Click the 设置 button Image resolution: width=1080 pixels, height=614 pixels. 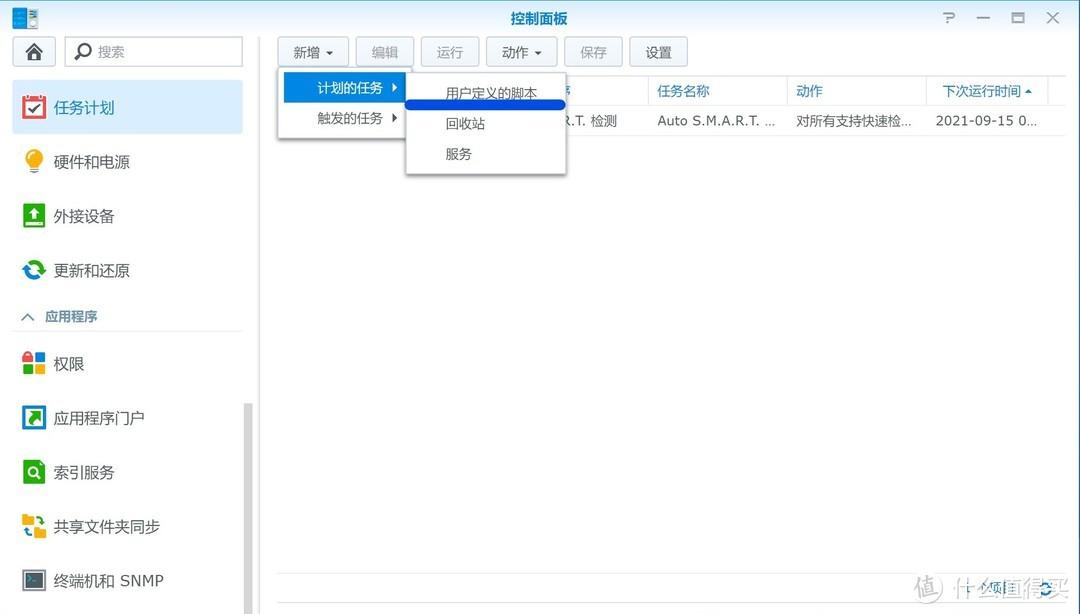658,51
